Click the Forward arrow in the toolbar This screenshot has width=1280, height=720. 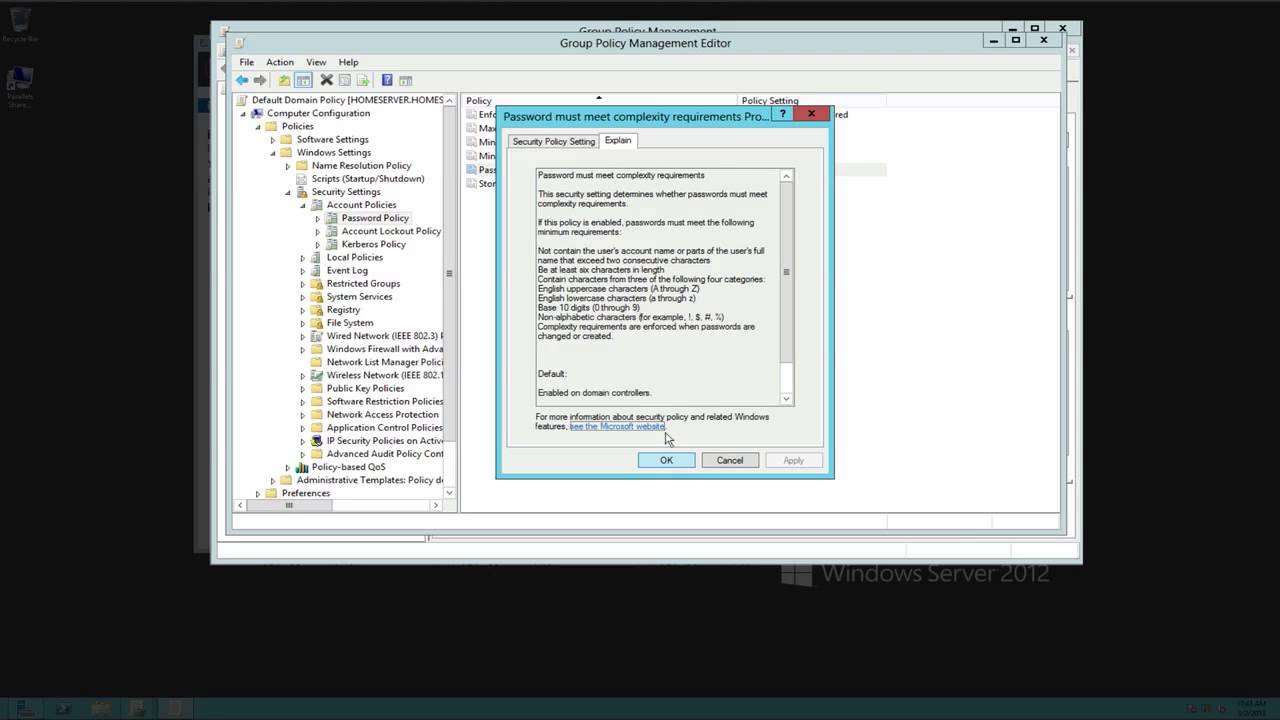260,80
